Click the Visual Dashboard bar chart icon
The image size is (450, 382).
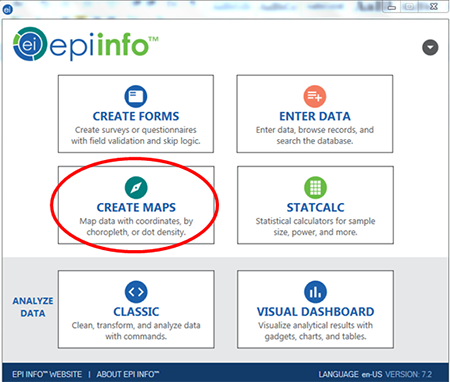[315, 292]
